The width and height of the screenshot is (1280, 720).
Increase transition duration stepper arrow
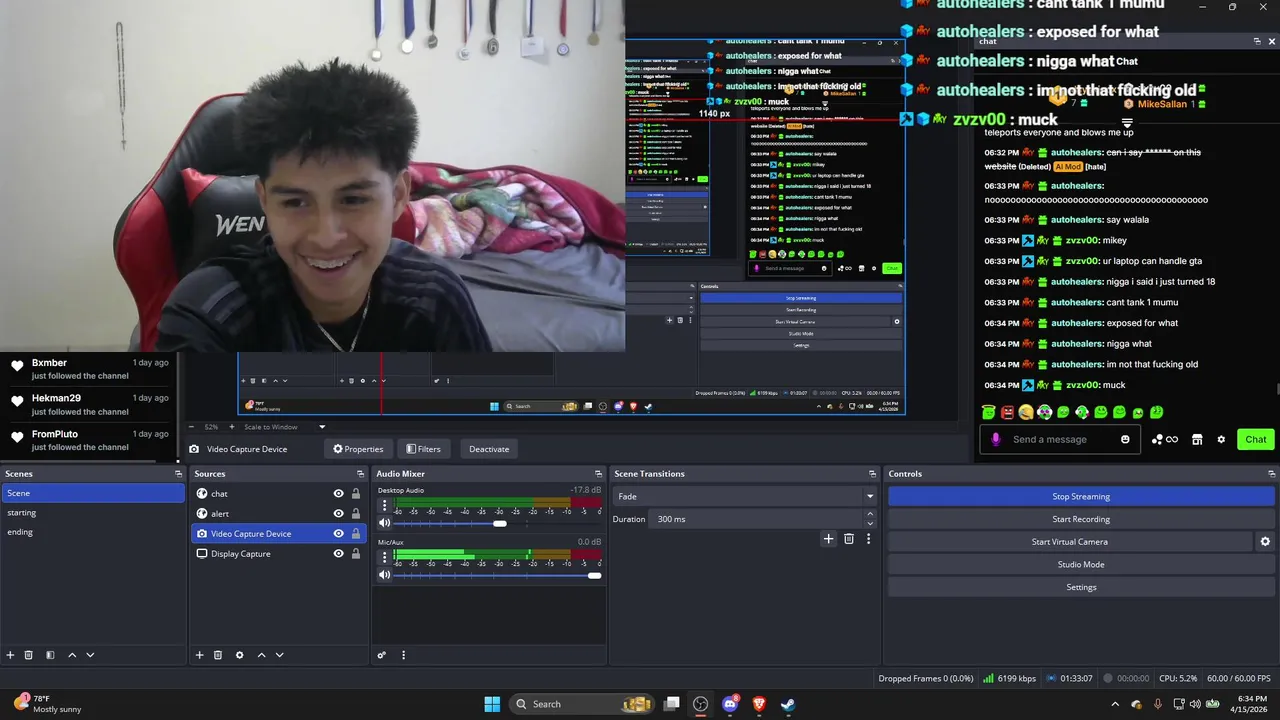[869, 514]
